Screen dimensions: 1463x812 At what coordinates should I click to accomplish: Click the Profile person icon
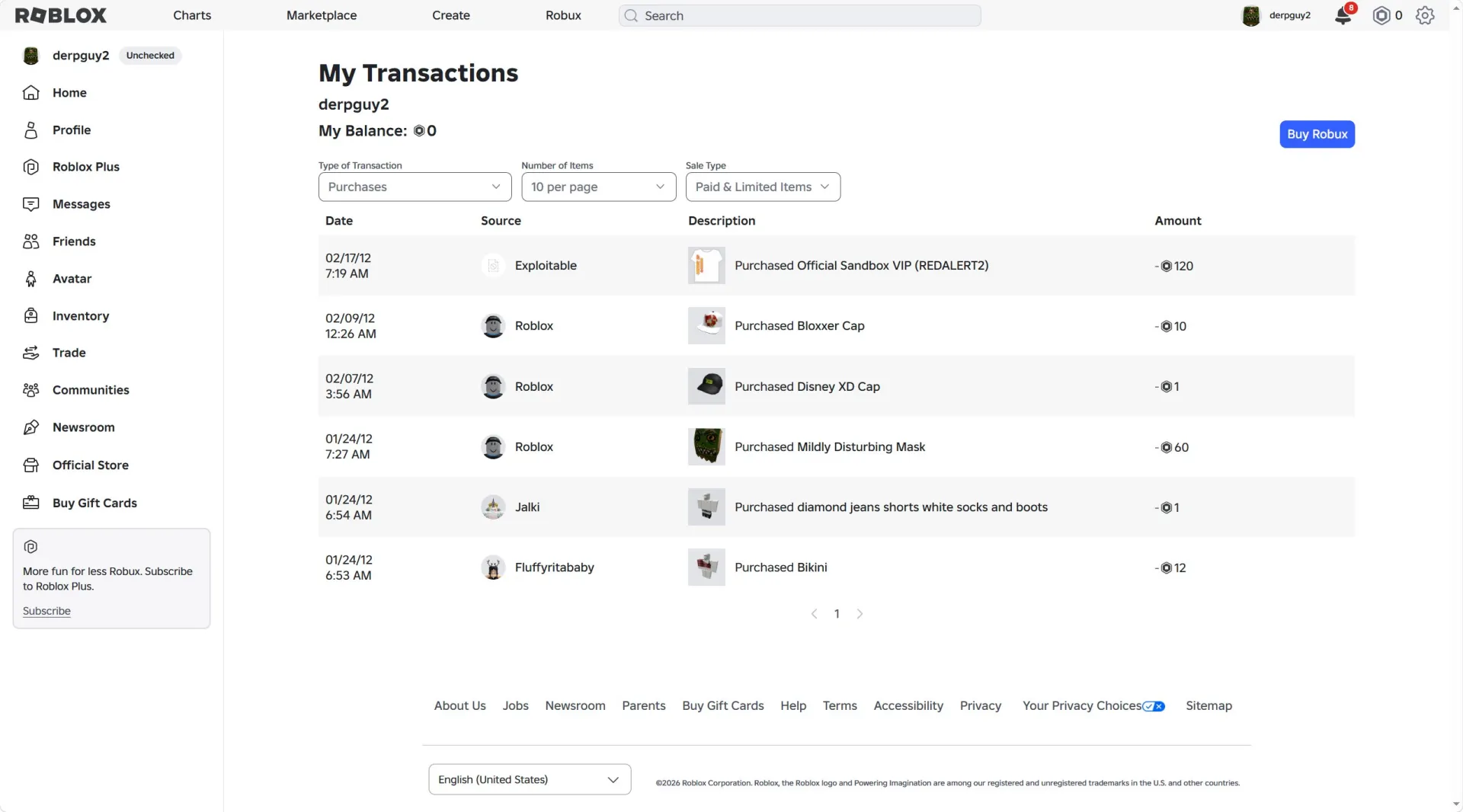tap(31, 130)
